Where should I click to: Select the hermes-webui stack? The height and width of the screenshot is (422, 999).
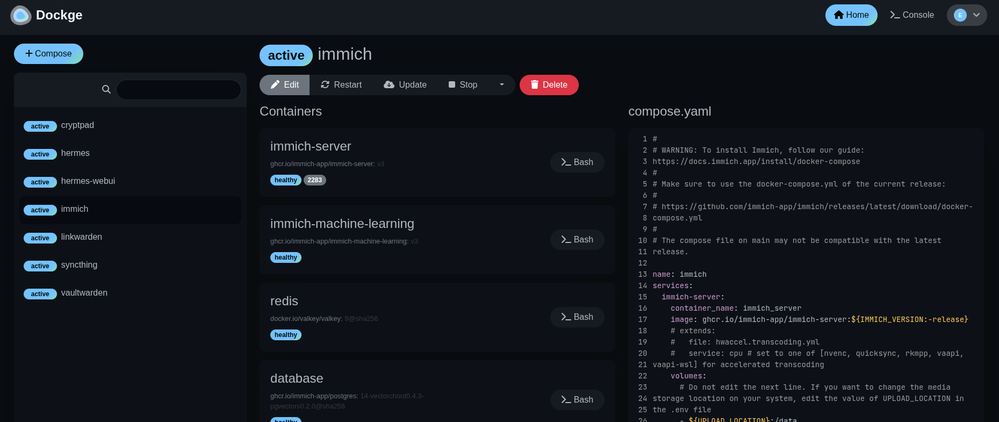tap(130, 182)
